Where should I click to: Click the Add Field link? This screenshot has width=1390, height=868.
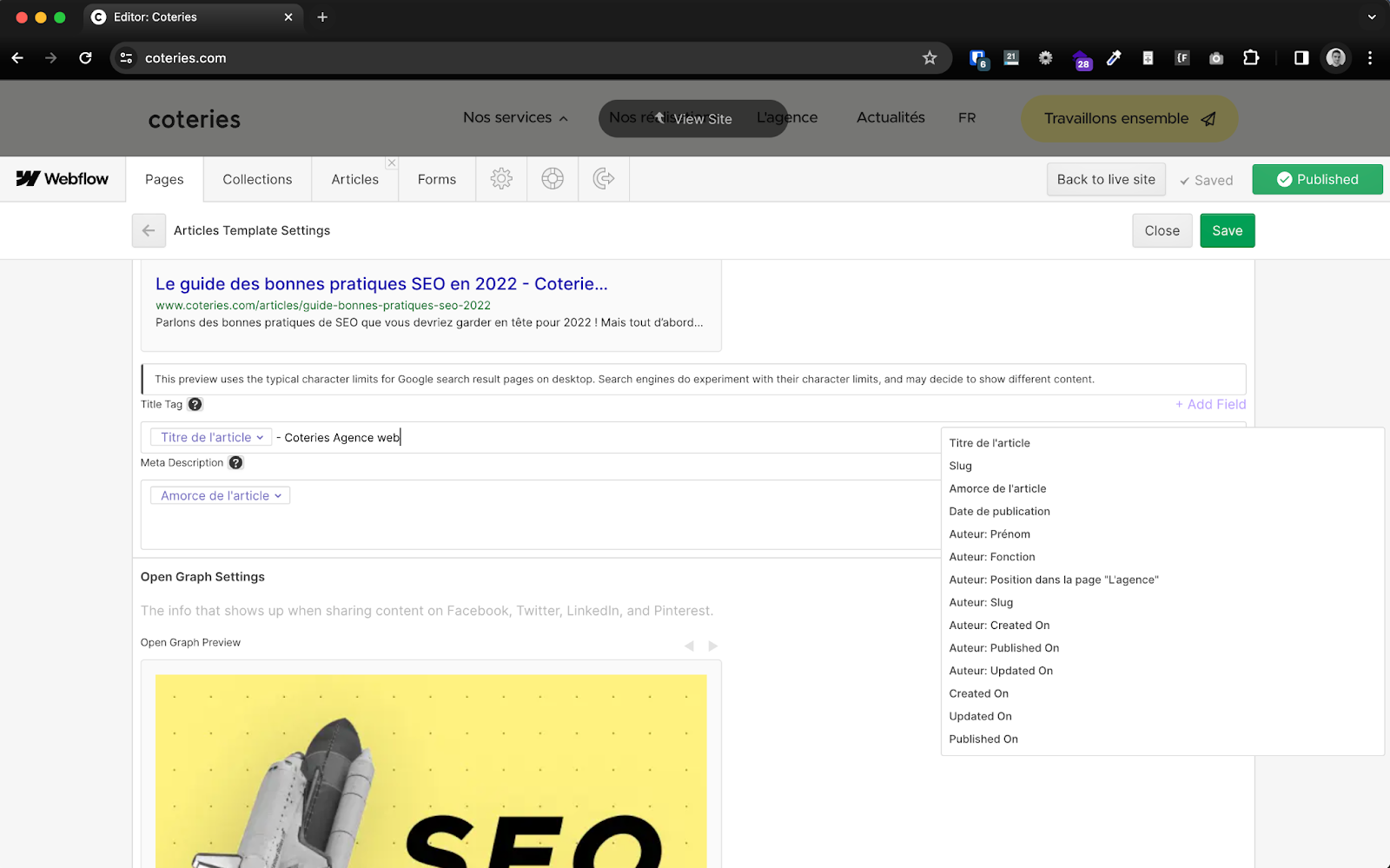(x=1210, y=404)
